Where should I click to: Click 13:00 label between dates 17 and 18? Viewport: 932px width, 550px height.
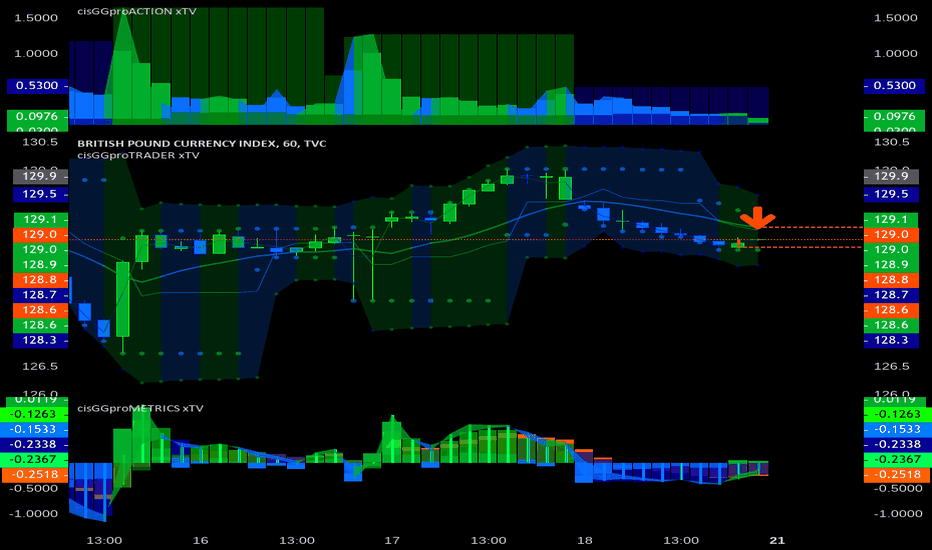pyautogui.click(x=489, y=540)
